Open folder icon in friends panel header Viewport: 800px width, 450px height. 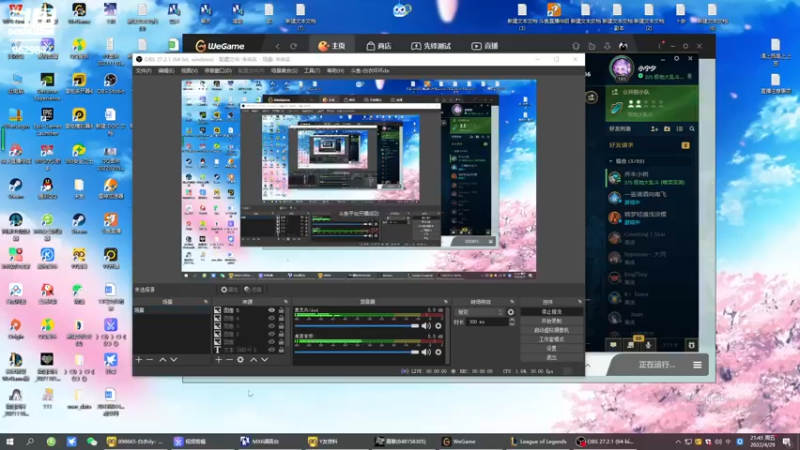tap(667, 129)
